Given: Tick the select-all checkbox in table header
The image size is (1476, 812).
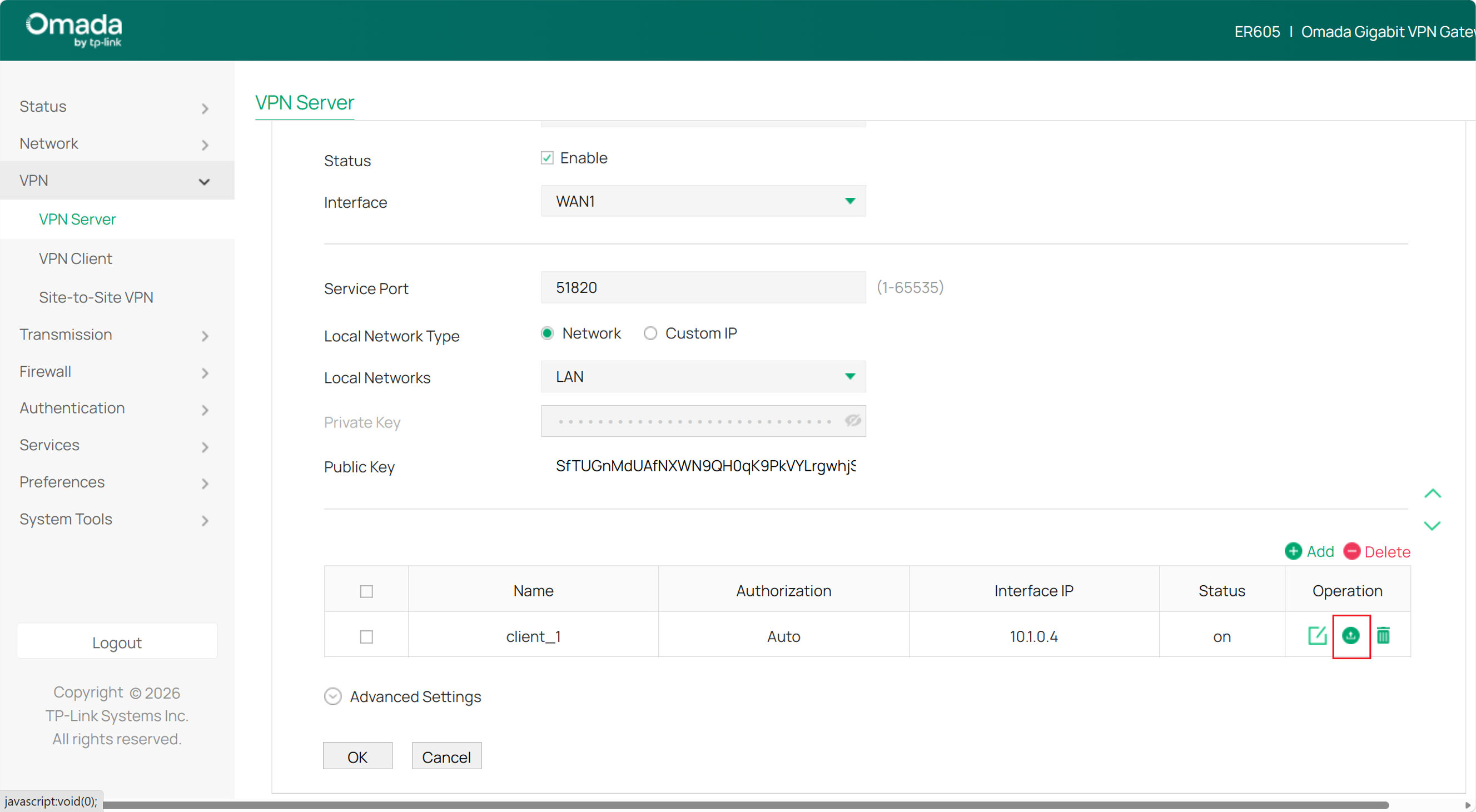Looking at the screenshot, I should coord(366,591).
